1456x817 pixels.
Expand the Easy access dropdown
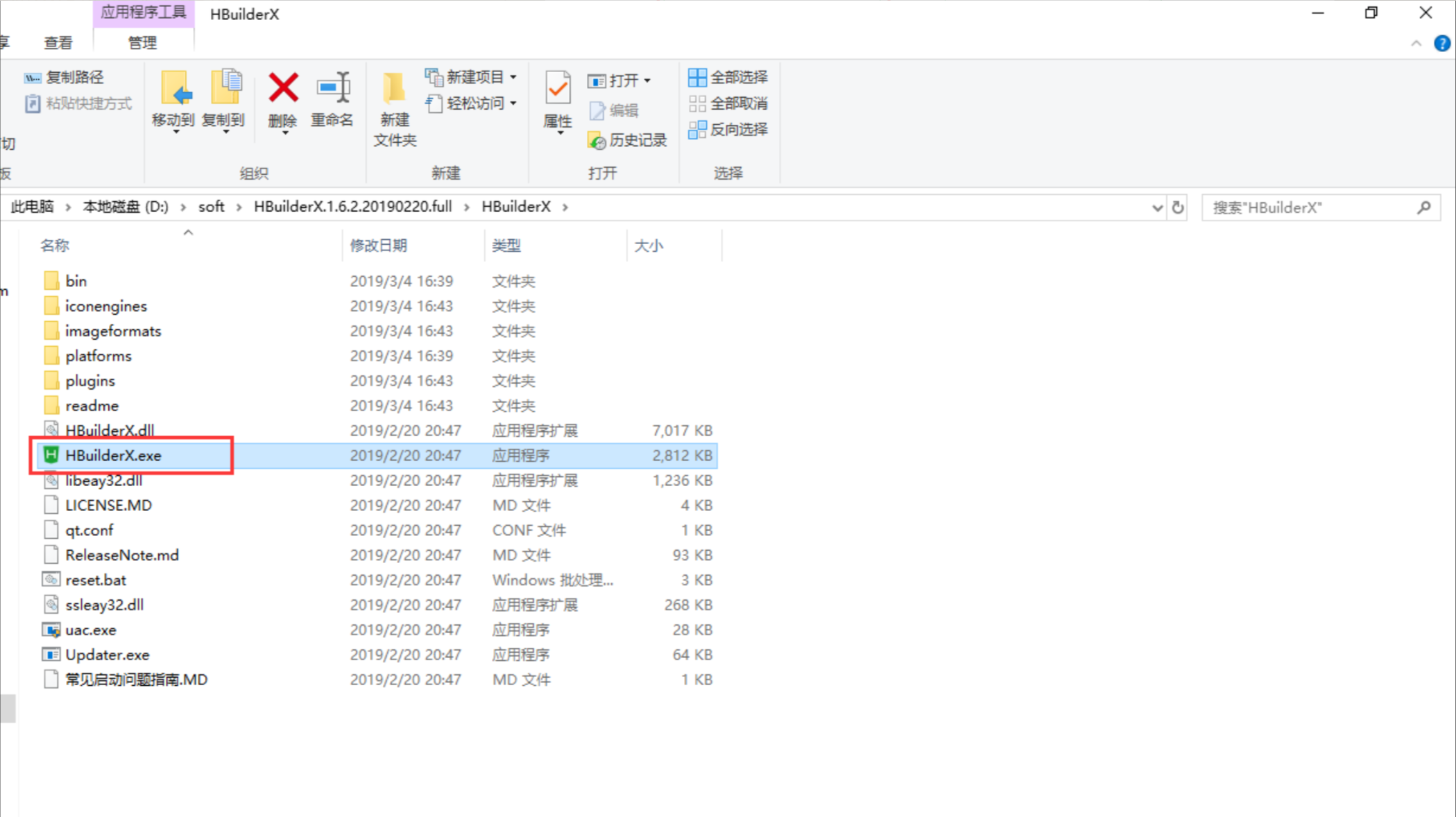tap(473, 103)
